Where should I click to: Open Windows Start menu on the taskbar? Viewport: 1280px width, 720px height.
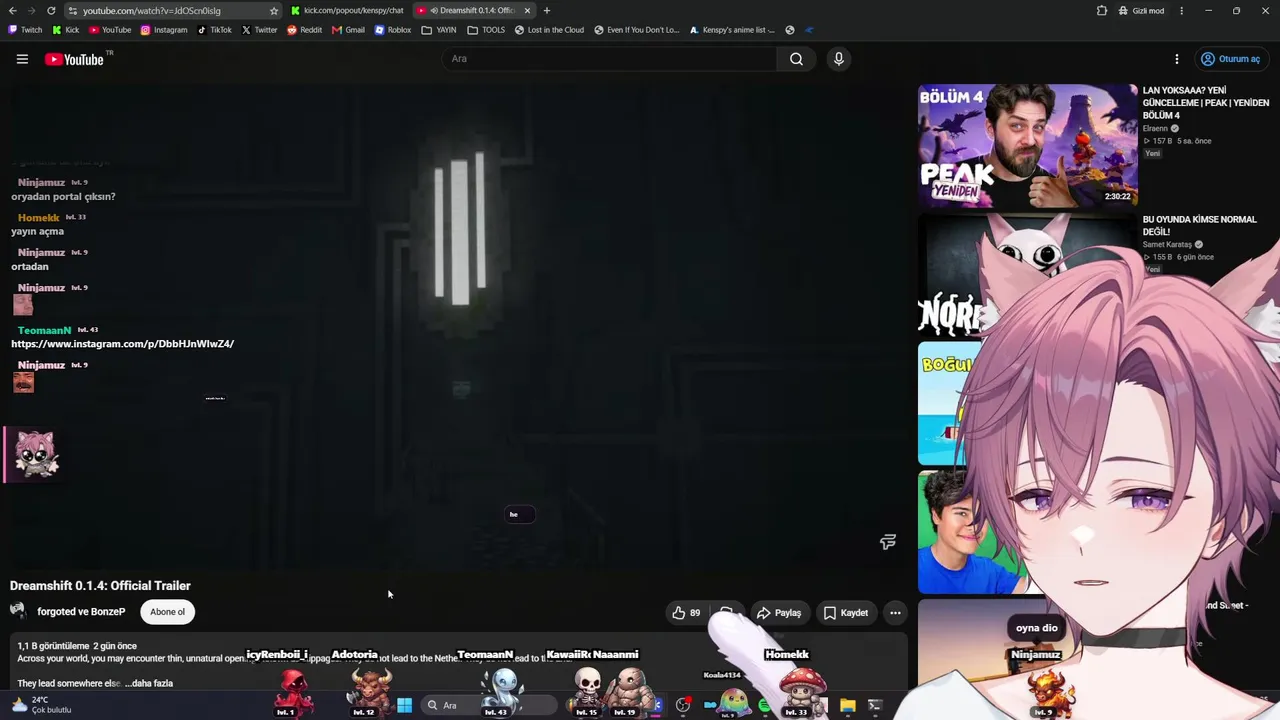404,705
